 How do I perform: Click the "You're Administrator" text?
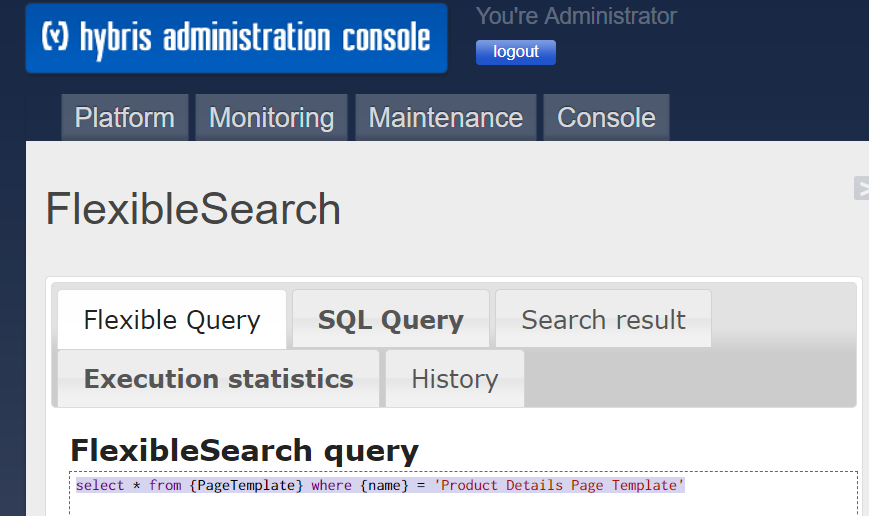[x=576, y=16]
